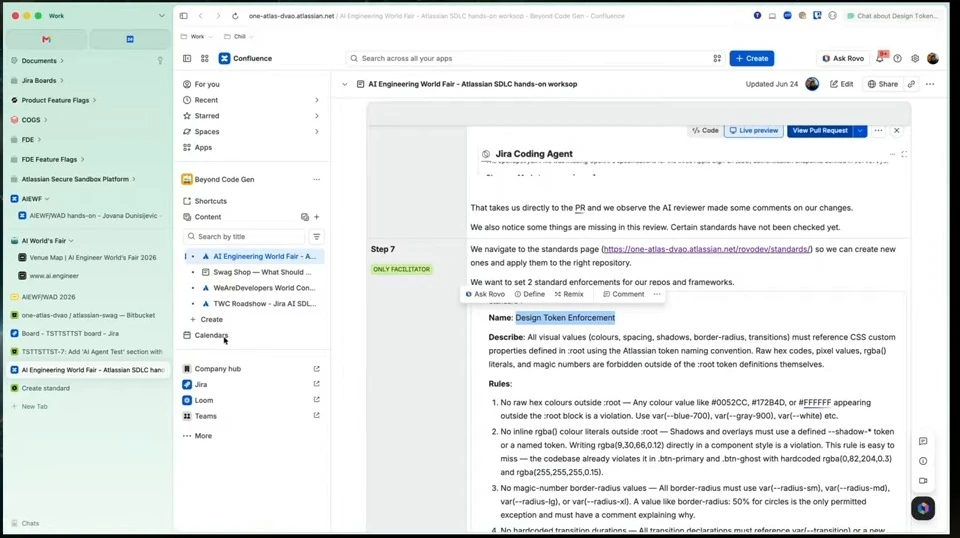Expand the Recent section
This screenshot has height=538, width=960.
(317, 100)
